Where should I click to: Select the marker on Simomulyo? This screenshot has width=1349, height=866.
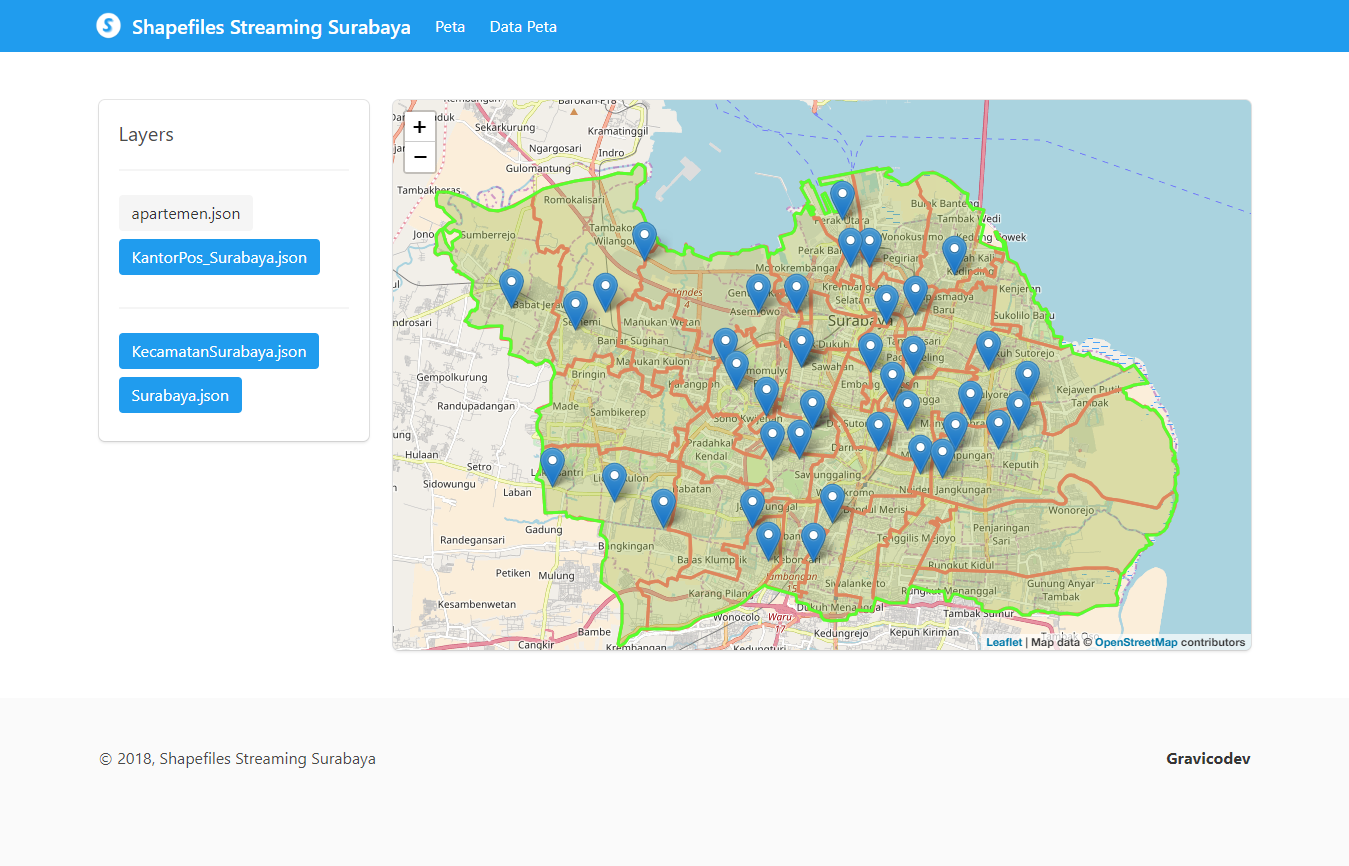[736, 371]
